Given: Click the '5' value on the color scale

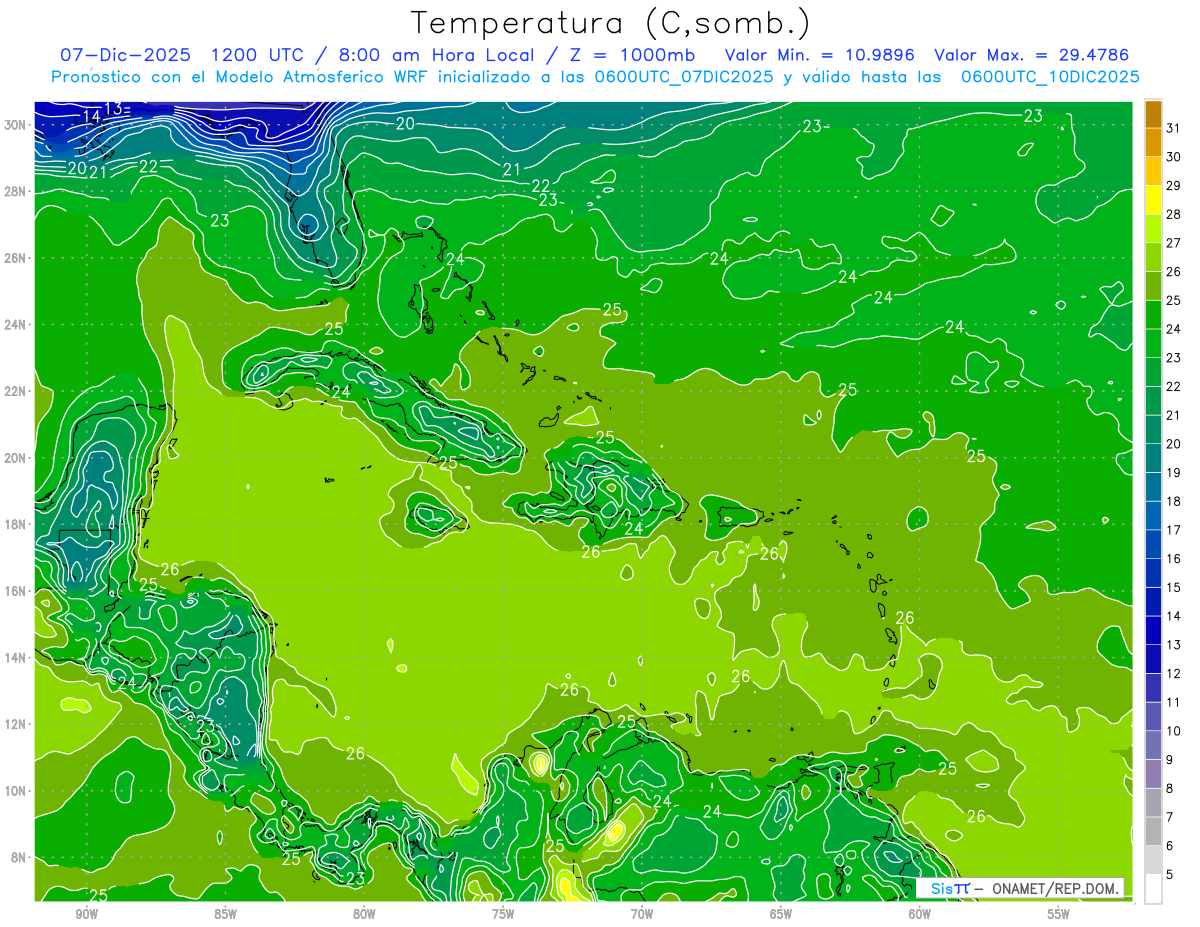Looking at the screenshot, I should (1171, 875).
